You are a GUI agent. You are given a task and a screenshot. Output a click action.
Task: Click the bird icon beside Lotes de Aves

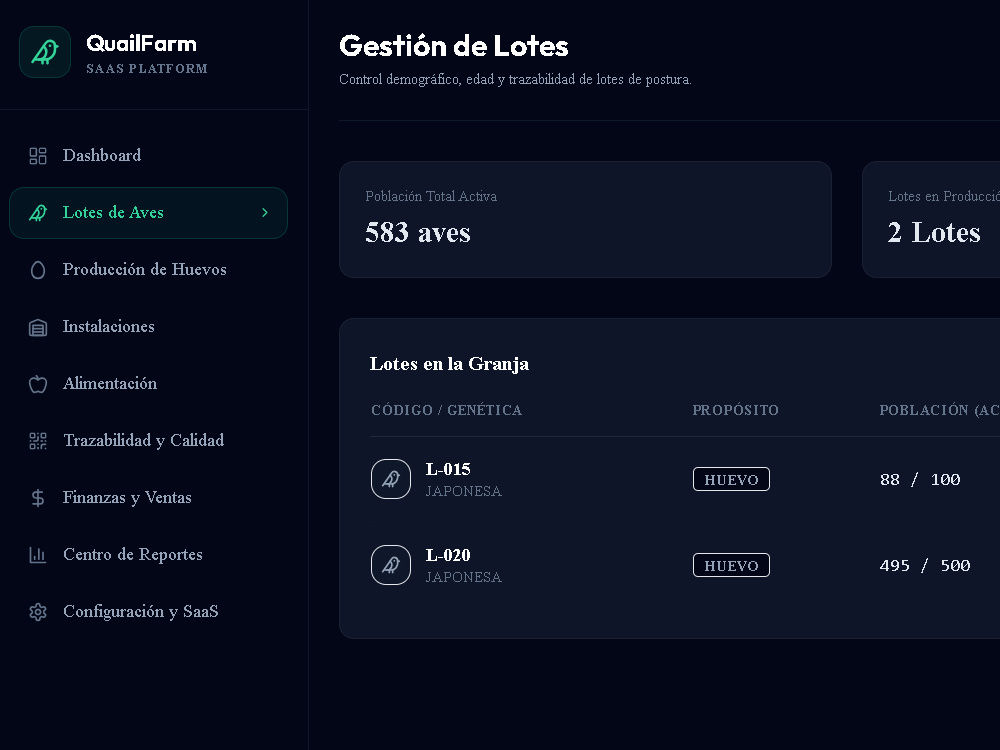click(38, 212)
